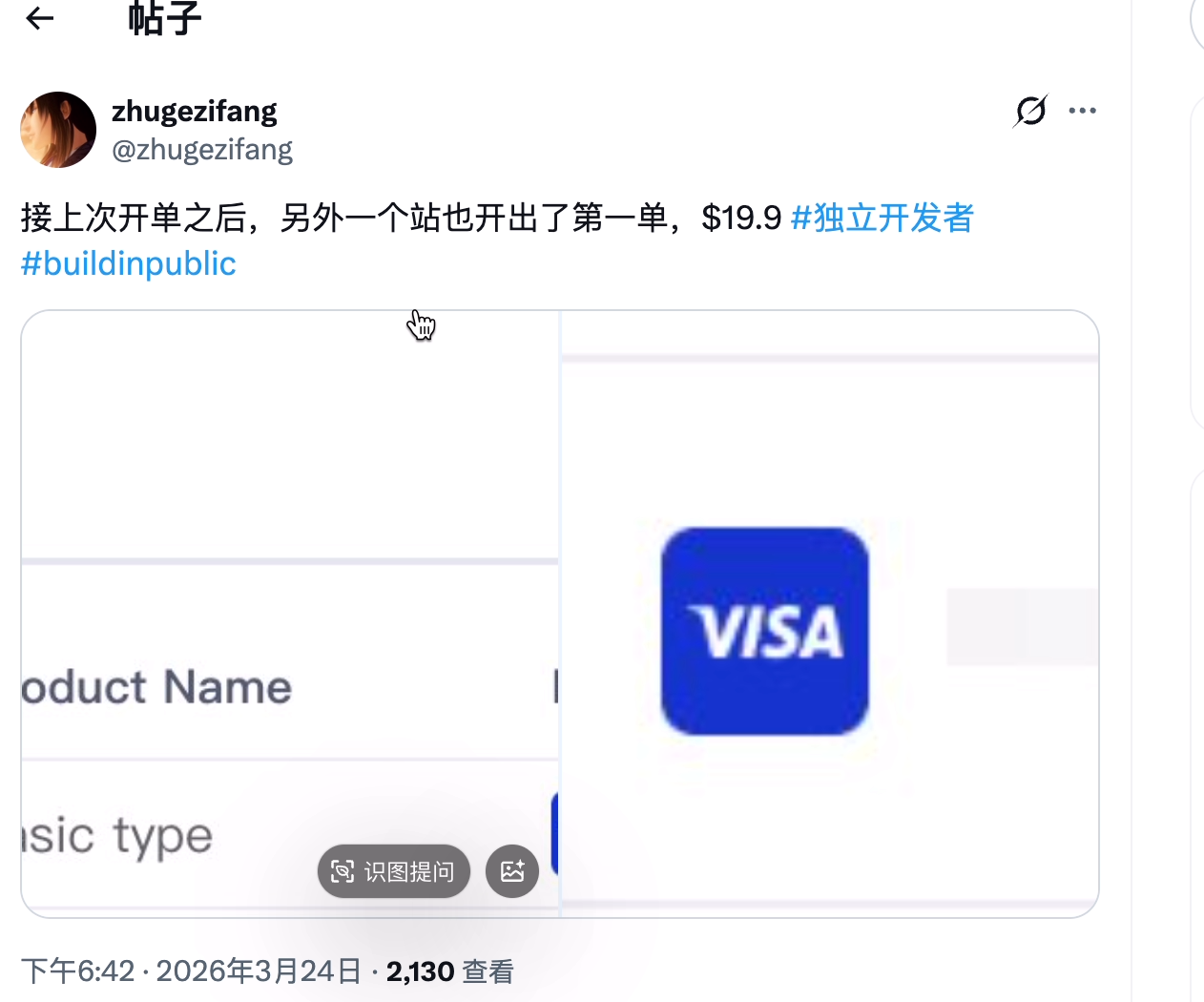Open the @zhugezifang handle link
1204x1002 pixels.
click(x=202, y=150)
